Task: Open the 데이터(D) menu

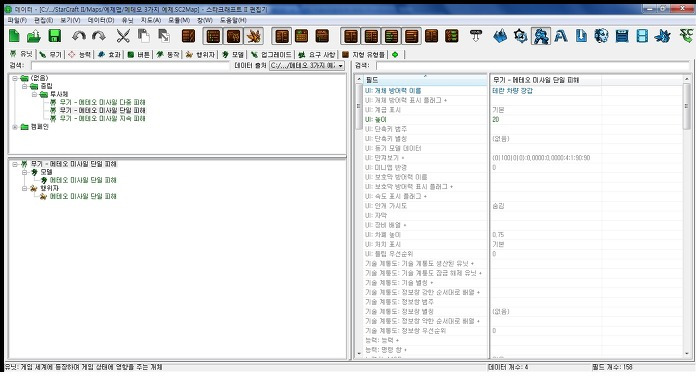Action: [101, 20]
